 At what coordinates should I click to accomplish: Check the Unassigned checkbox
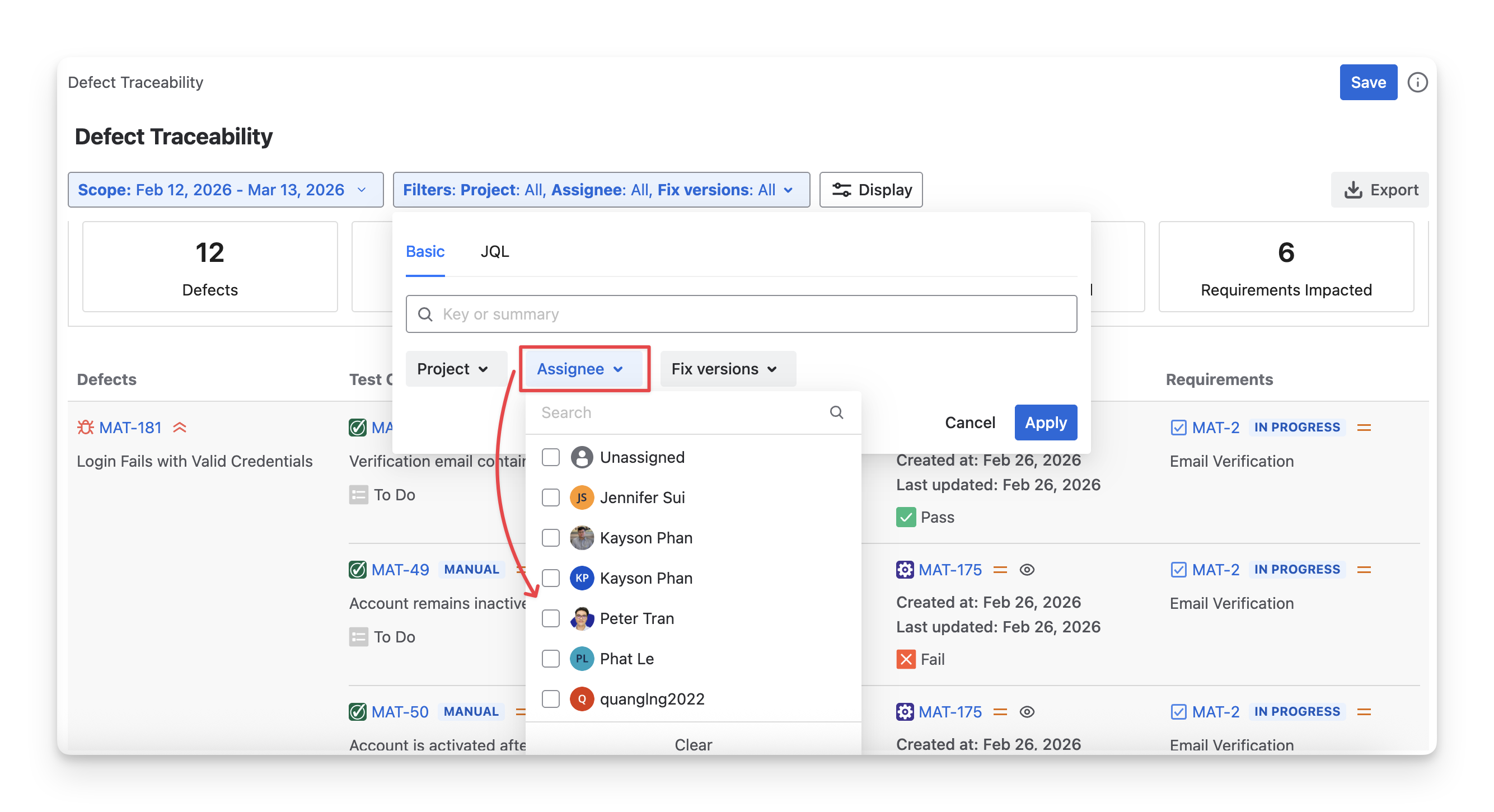pos(550,457)
